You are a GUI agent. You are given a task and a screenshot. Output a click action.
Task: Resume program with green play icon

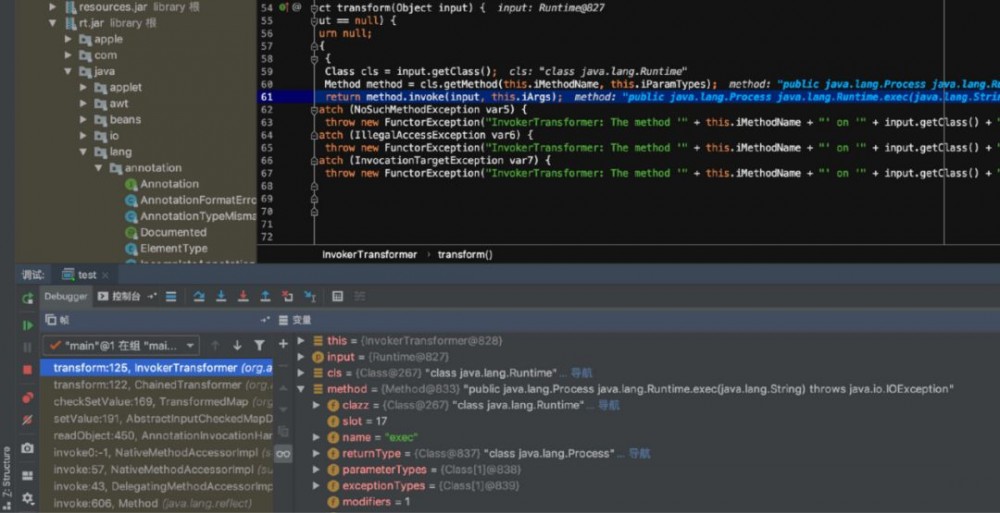point(27,325)
